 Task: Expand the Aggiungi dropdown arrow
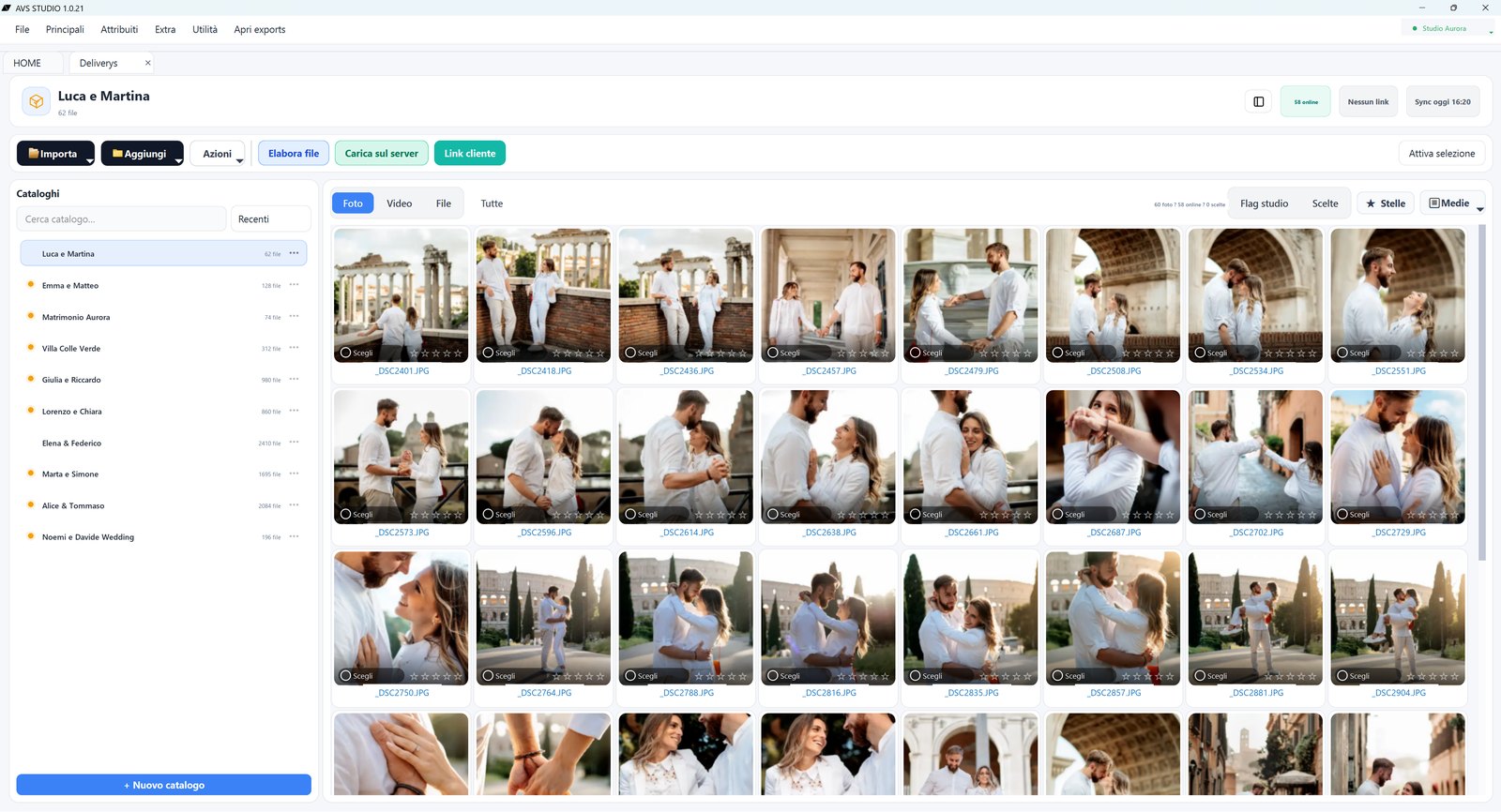pos(178,161)
